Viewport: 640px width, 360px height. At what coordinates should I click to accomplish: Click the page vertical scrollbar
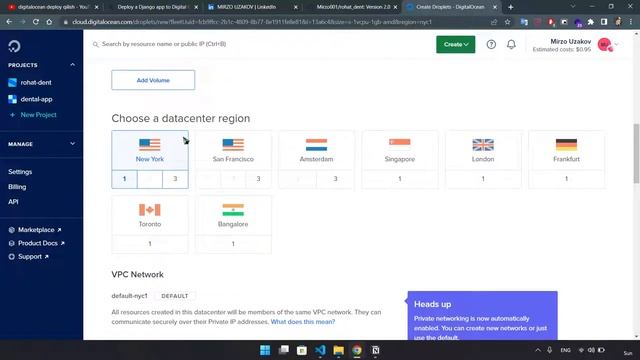click(636, 153)
